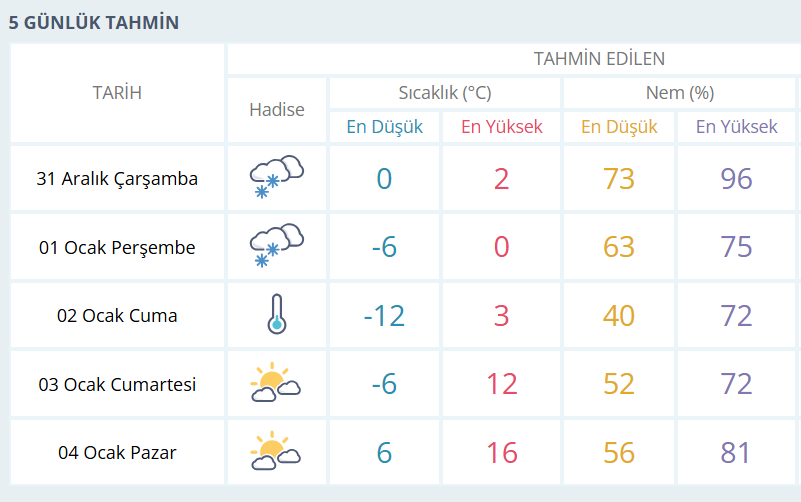This screenshot has width=801, height=502.
Task: Select the 02 Ocak Cuma date cell
Action: pyautogui.click(x=117, y=316)
